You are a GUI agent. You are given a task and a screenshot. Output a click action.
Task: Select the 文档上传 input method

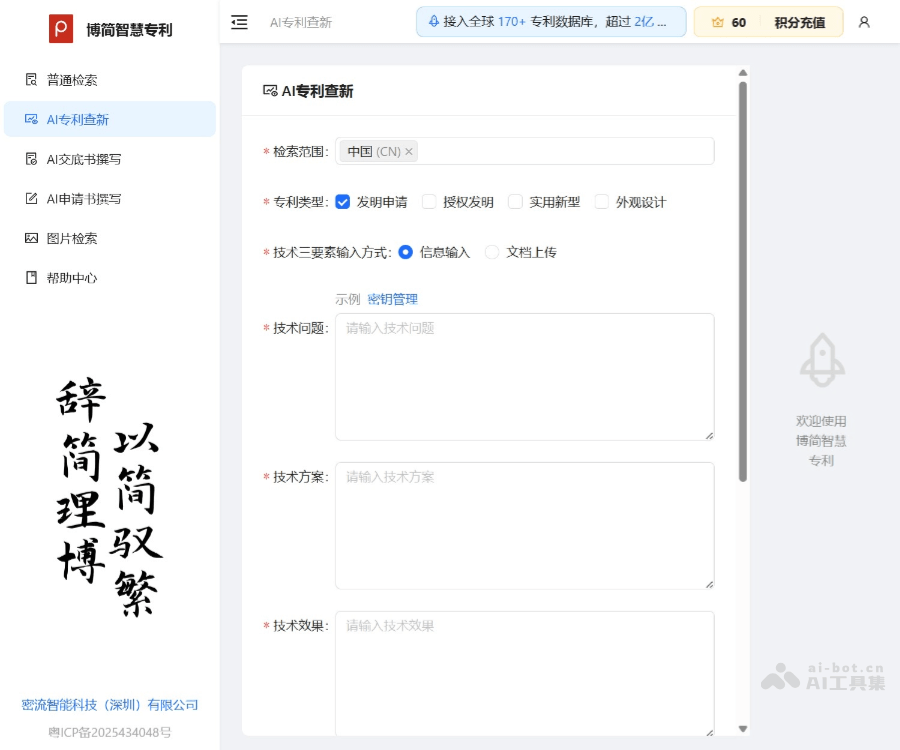coord(491,252)
